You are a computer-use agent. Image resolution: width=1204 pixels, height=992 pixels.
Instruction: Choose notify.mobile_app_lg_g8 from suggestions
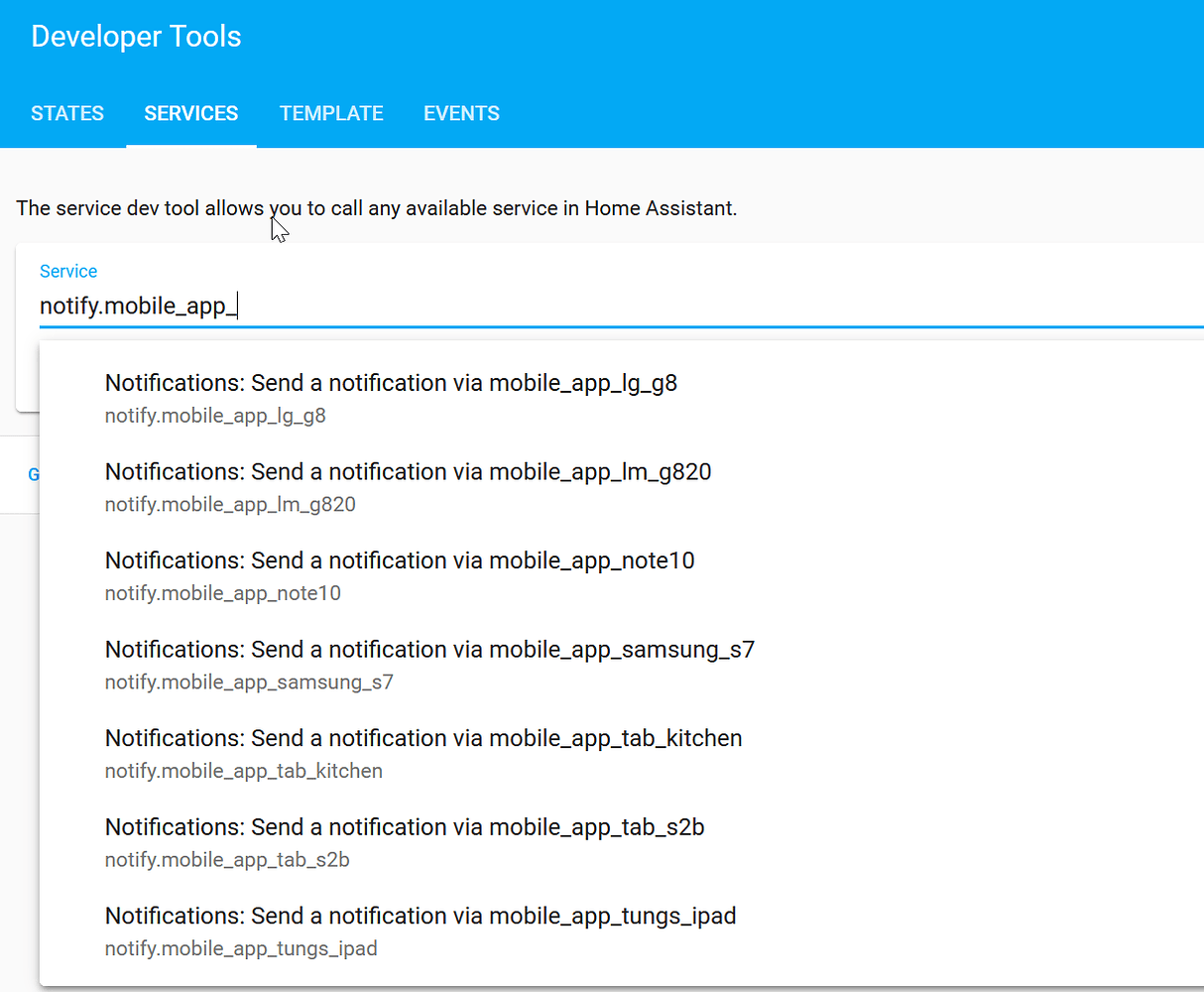622,398
